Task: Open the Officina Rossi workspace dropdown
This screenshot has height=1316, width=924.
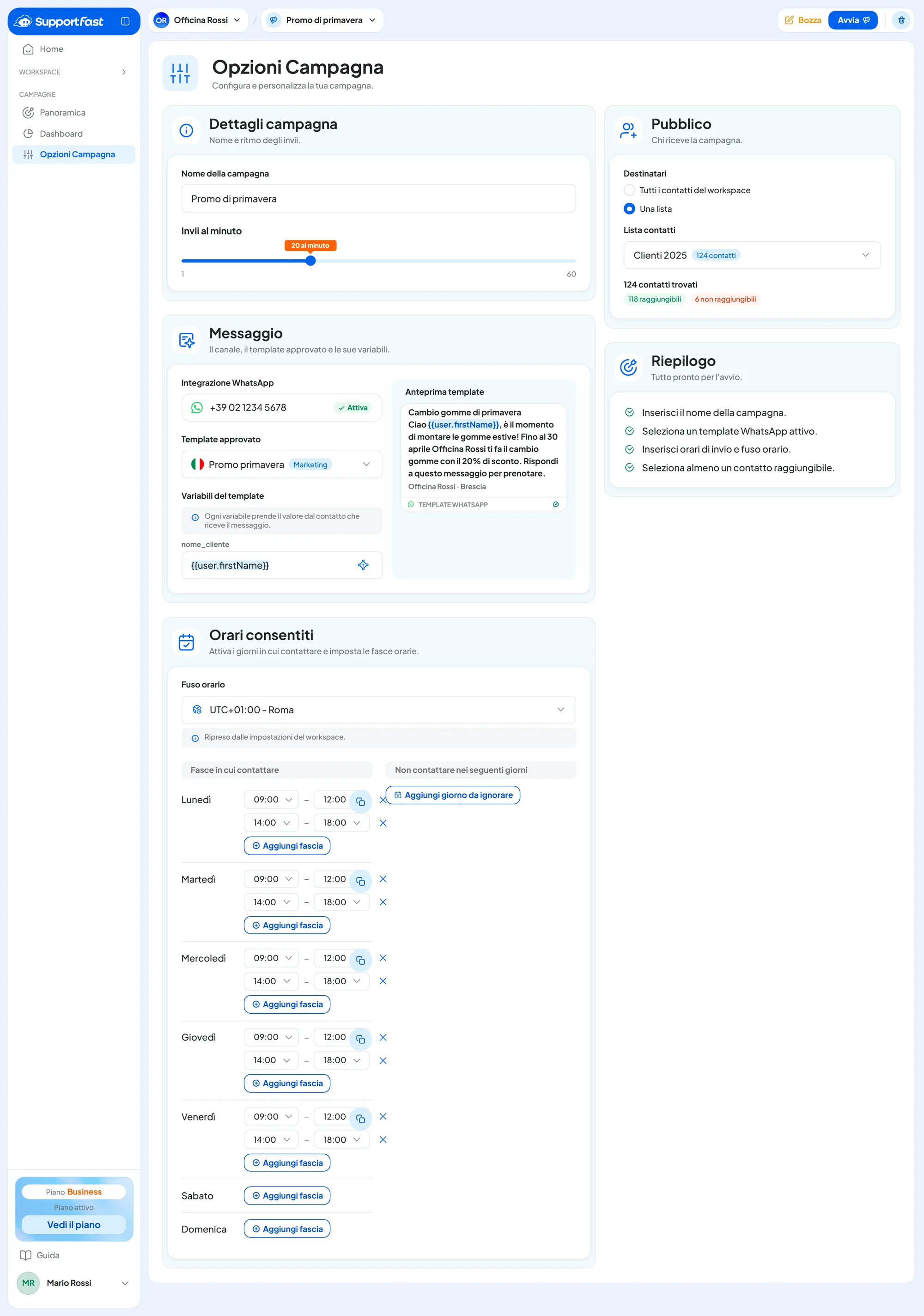Action: point(198,20)
